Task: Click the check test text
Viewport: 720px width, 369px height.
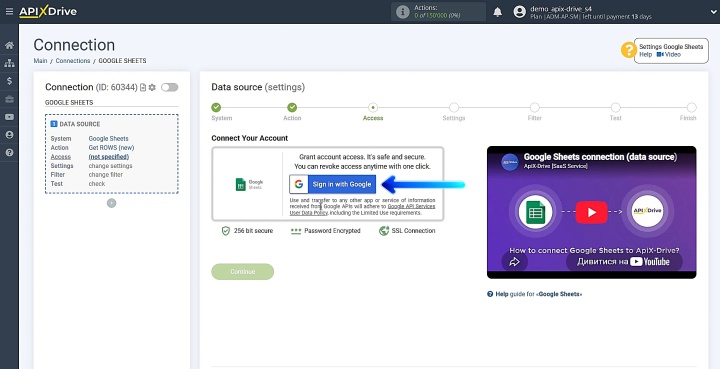Action: [97, 184]
